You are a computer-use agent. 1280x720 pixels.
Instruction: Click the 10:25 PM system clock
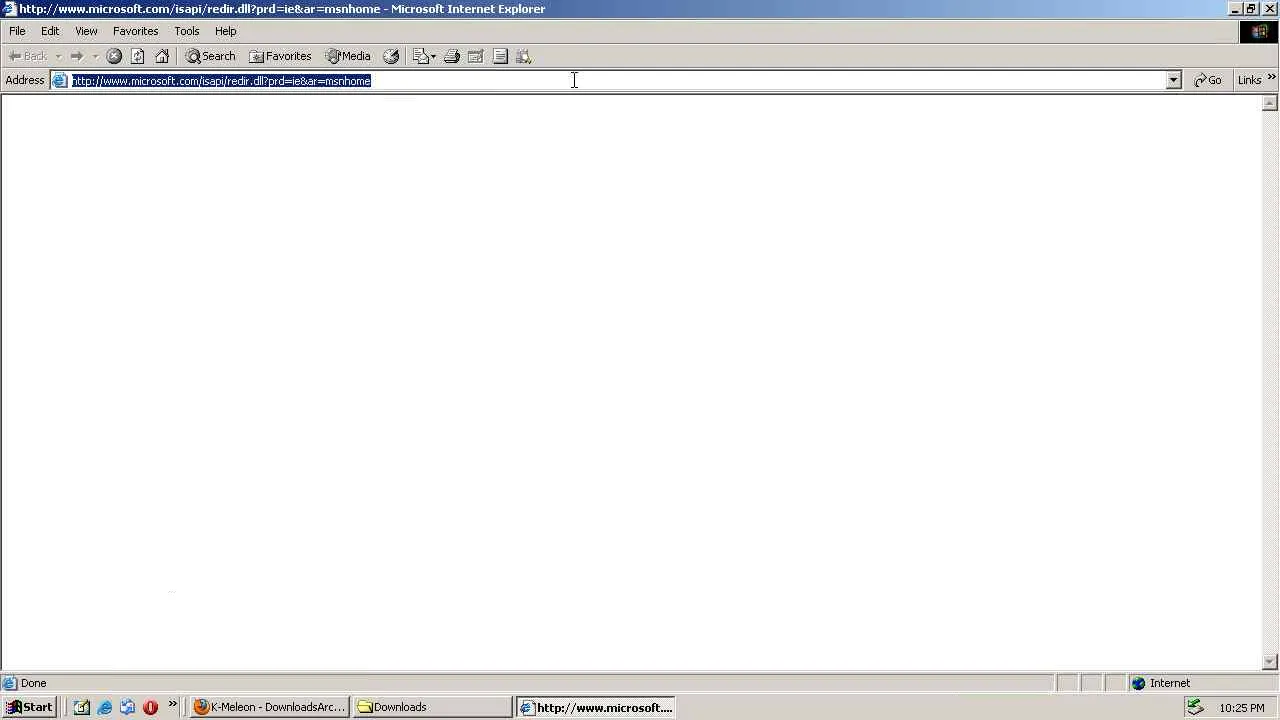1242,708
